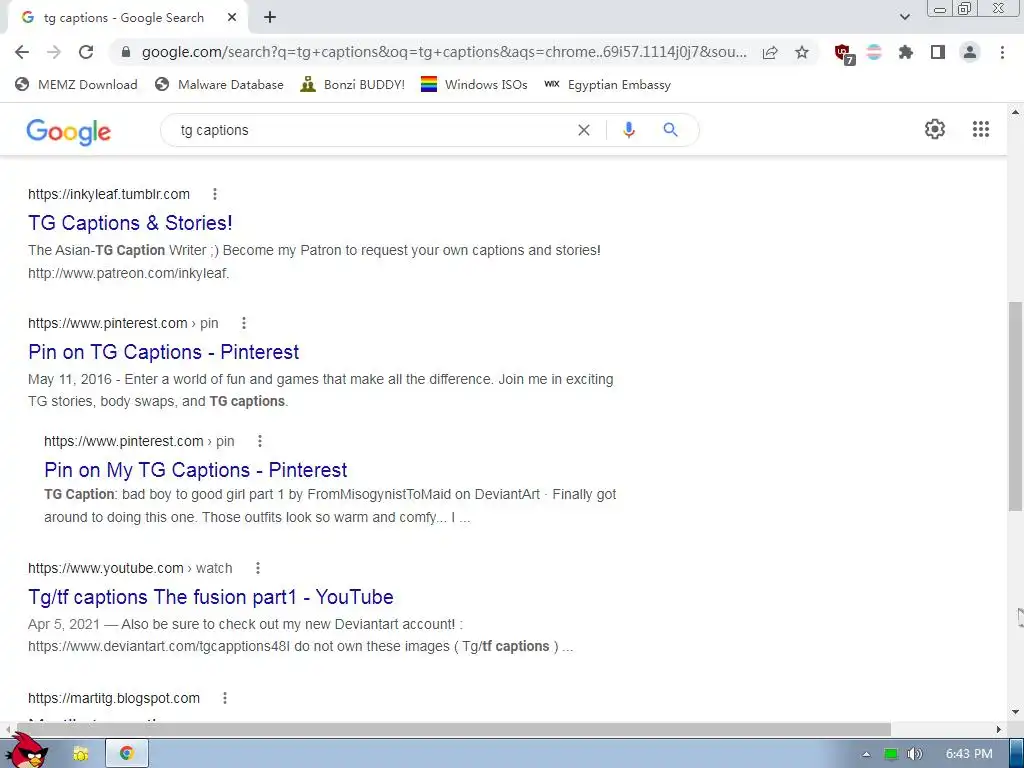The height and width of the screenshot is (768, 1024).
Task: Select the Chrome taskbar button
Action: click(x=127, y=754)
